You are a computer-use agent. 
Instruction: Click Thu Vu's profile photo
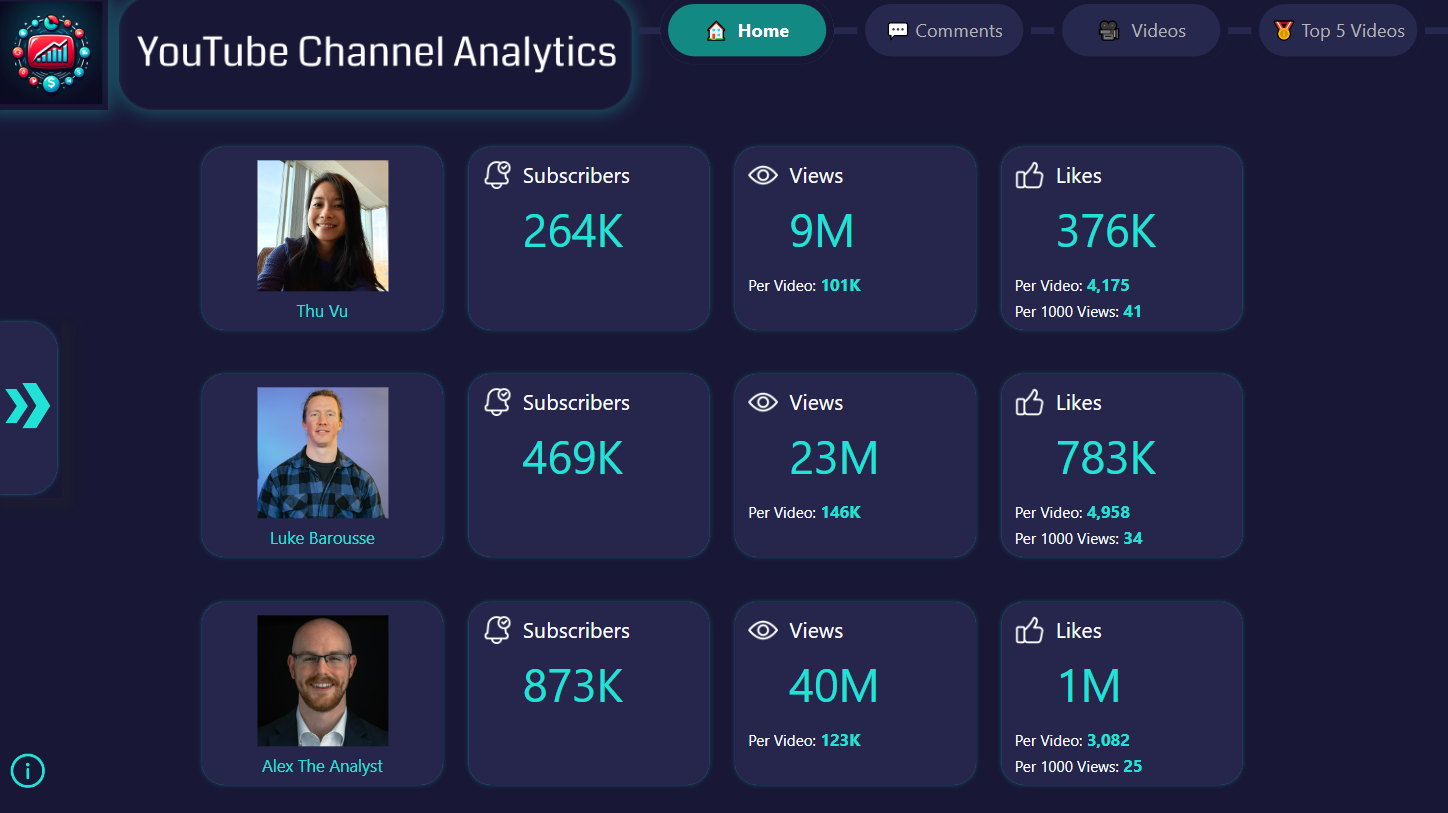(323, 226)
